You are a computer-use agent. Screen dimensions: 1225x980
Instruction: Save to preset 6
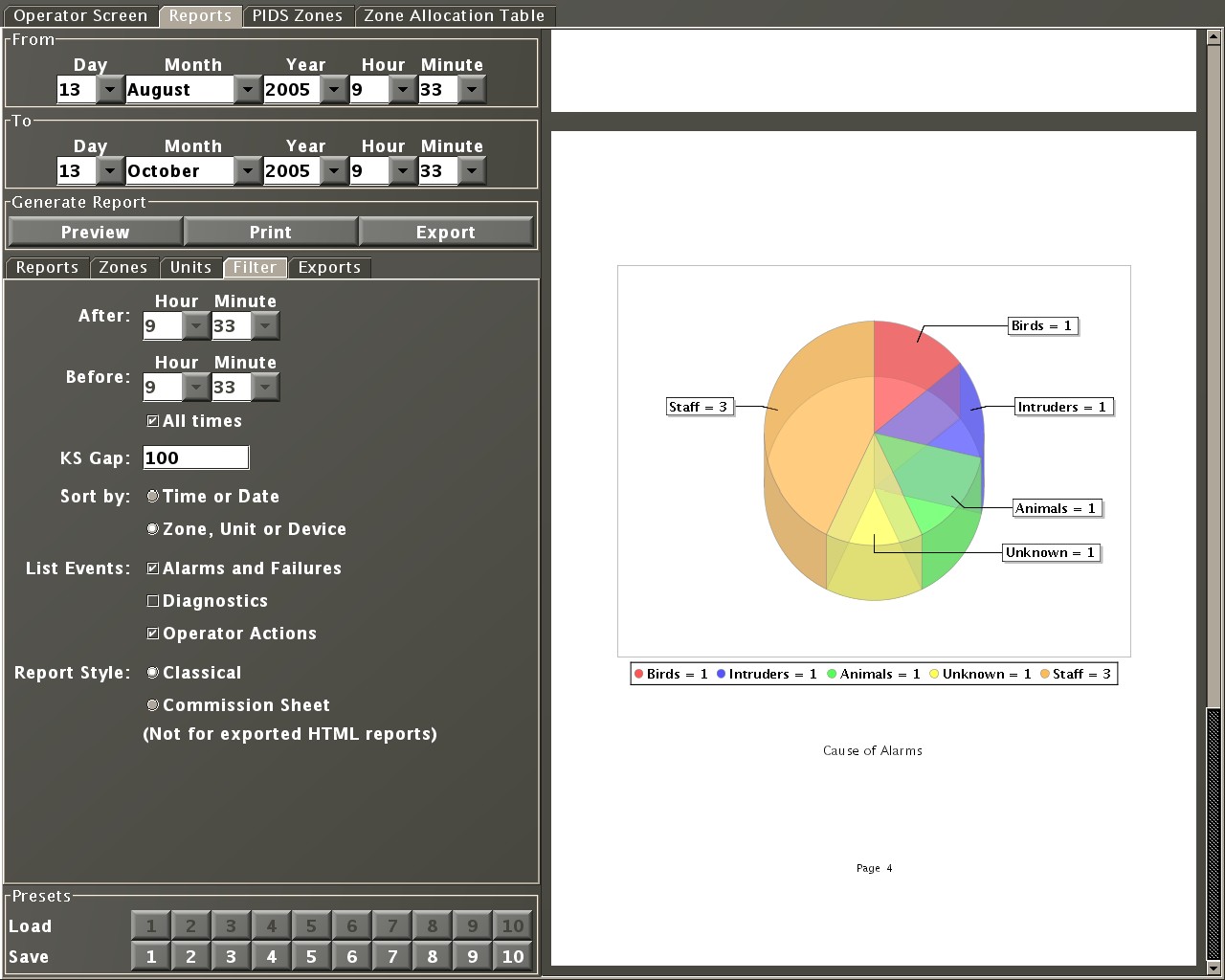tap(352, 956)
